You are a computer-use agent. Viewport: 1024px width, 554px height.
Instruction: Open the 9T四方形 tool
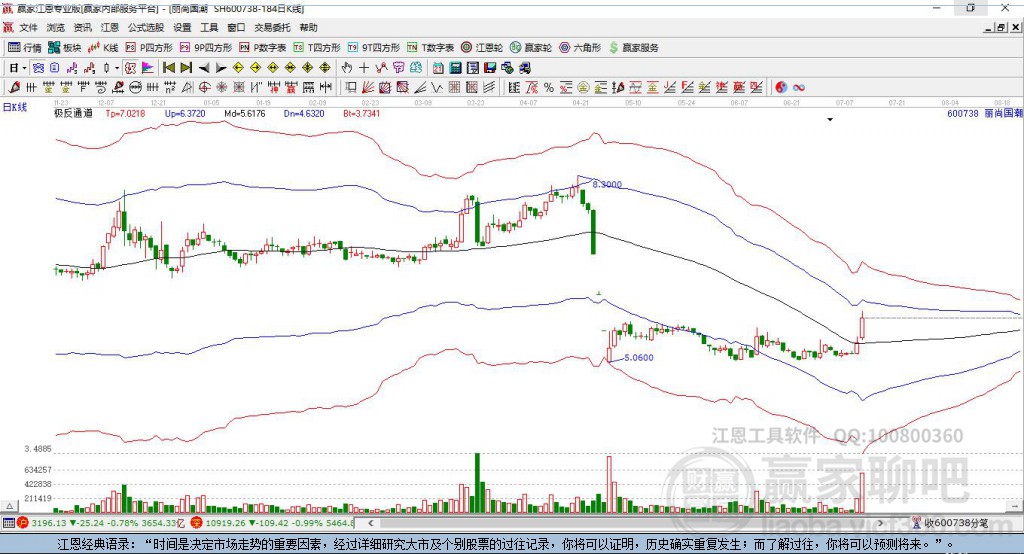[374, 48]
